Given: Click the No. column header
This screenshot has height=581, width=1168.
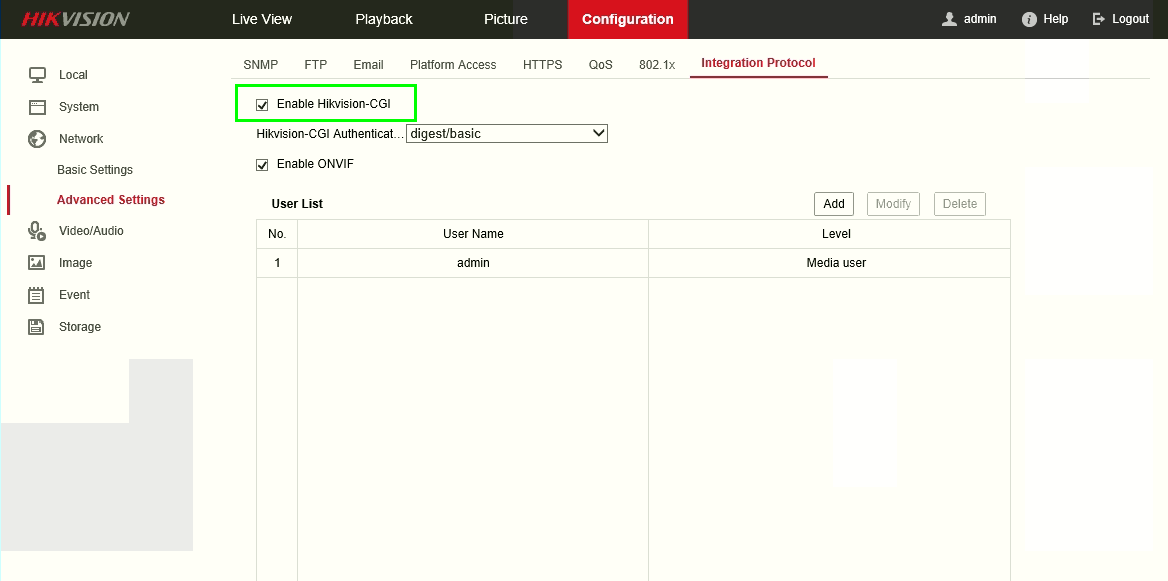Looking at the screenshot, I should point(277,234).
